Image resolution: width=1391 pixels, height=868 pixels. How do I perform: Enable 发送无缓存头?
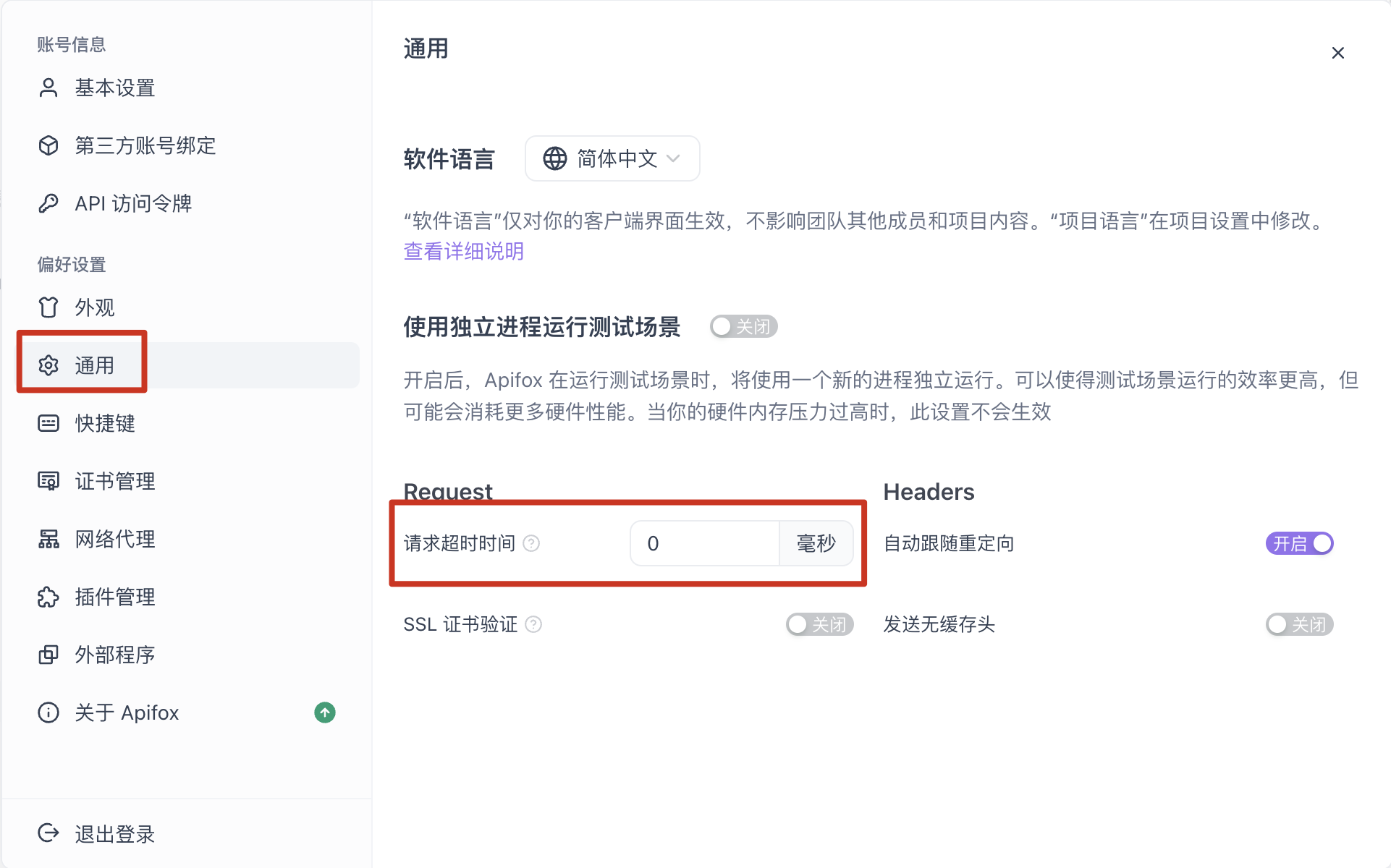pyautogui.click(x=1299, y=624)
